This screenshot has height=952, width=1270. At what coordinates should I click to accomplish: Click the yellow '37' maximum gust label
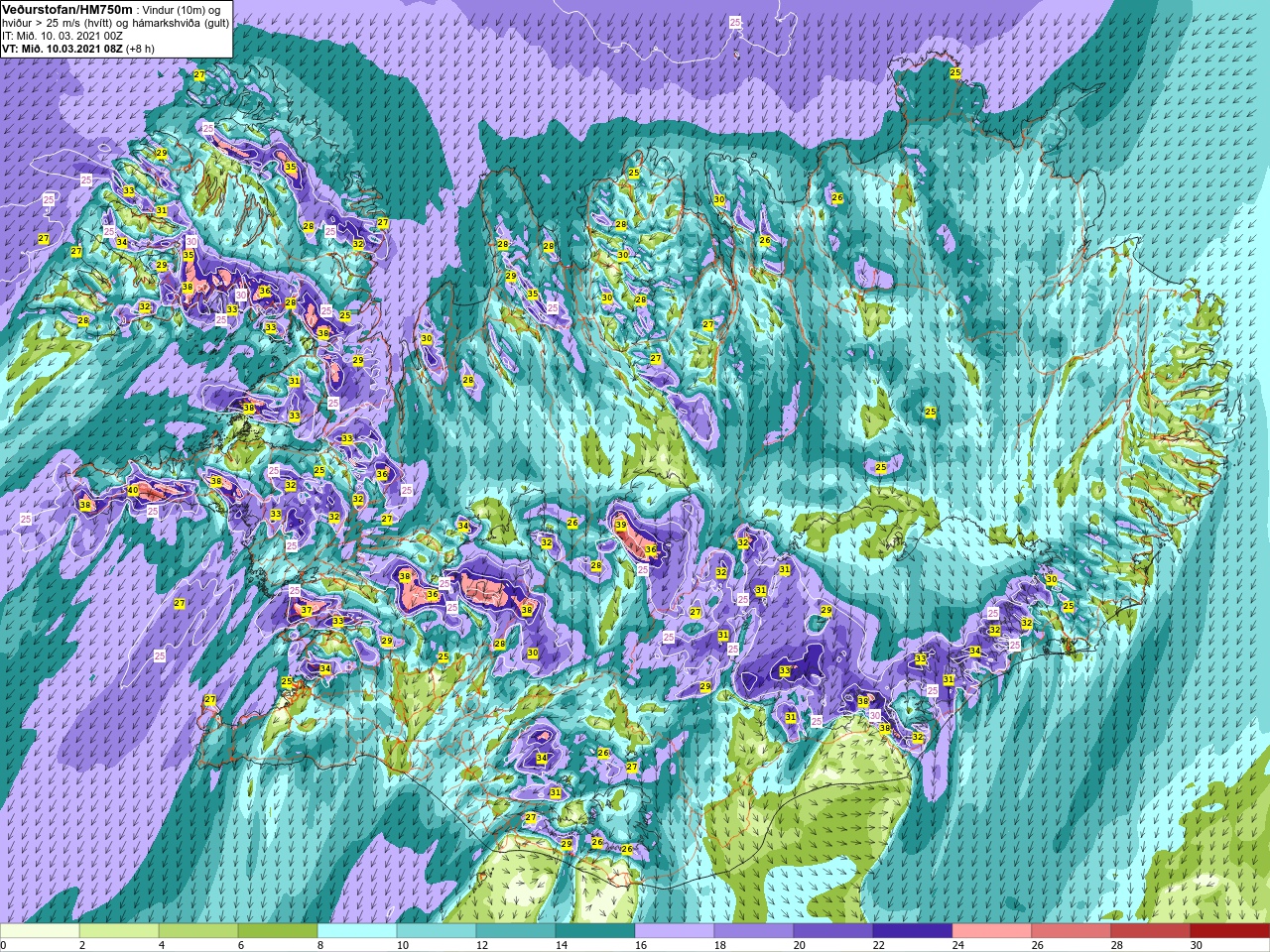pos(307,611)
